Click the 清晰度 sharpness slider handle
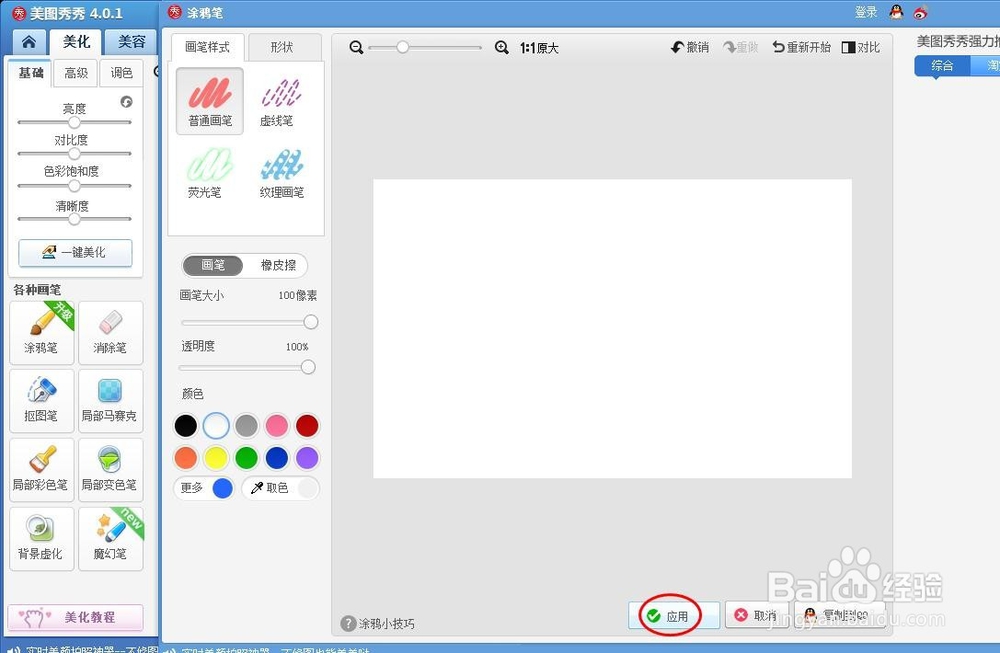Viewport: 1000px width, 653px height. pos(75,219)
